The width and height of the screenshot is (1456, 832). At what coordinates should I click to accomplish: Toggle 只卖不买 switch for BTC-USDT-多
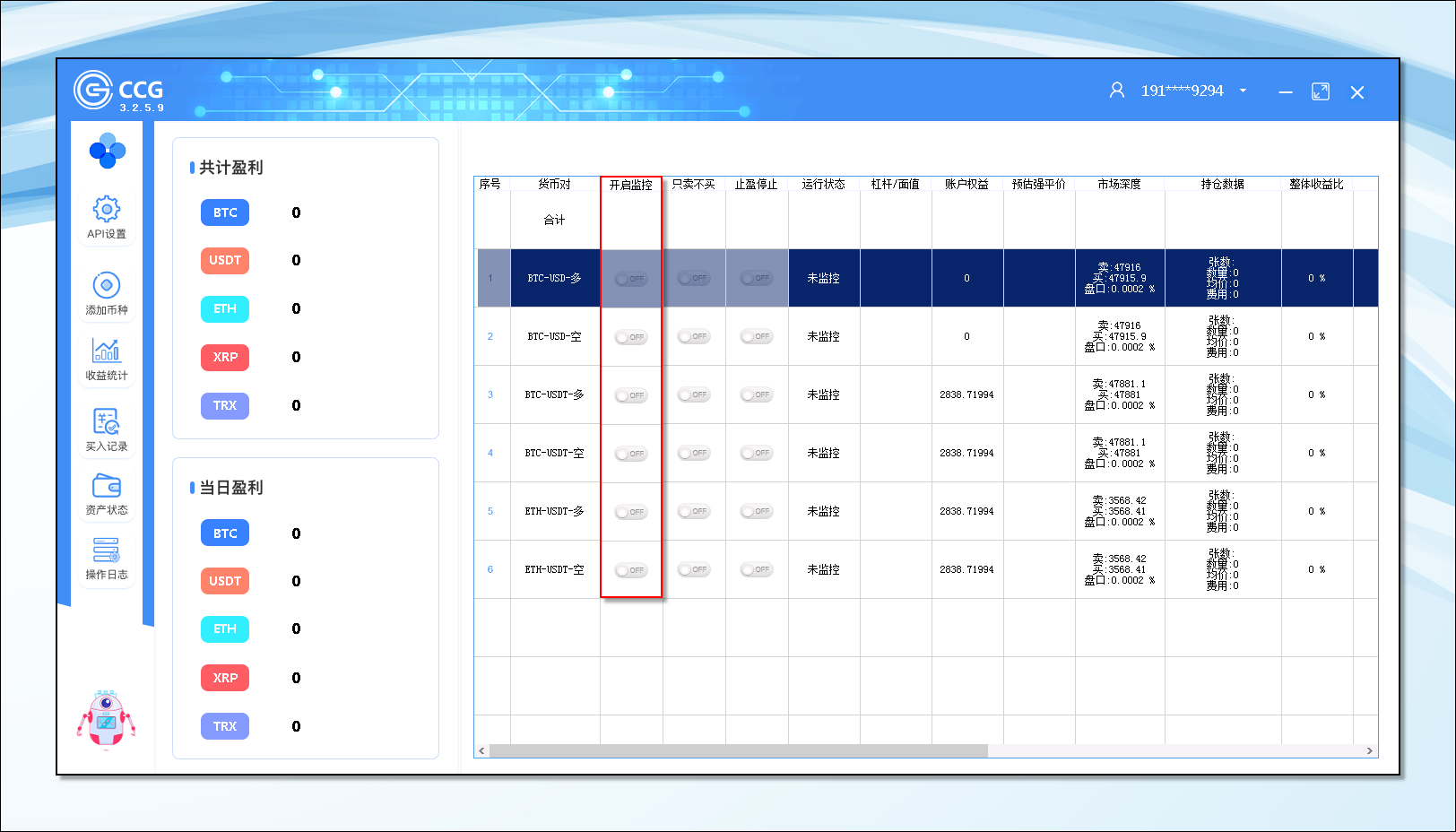tap(694, 394)
